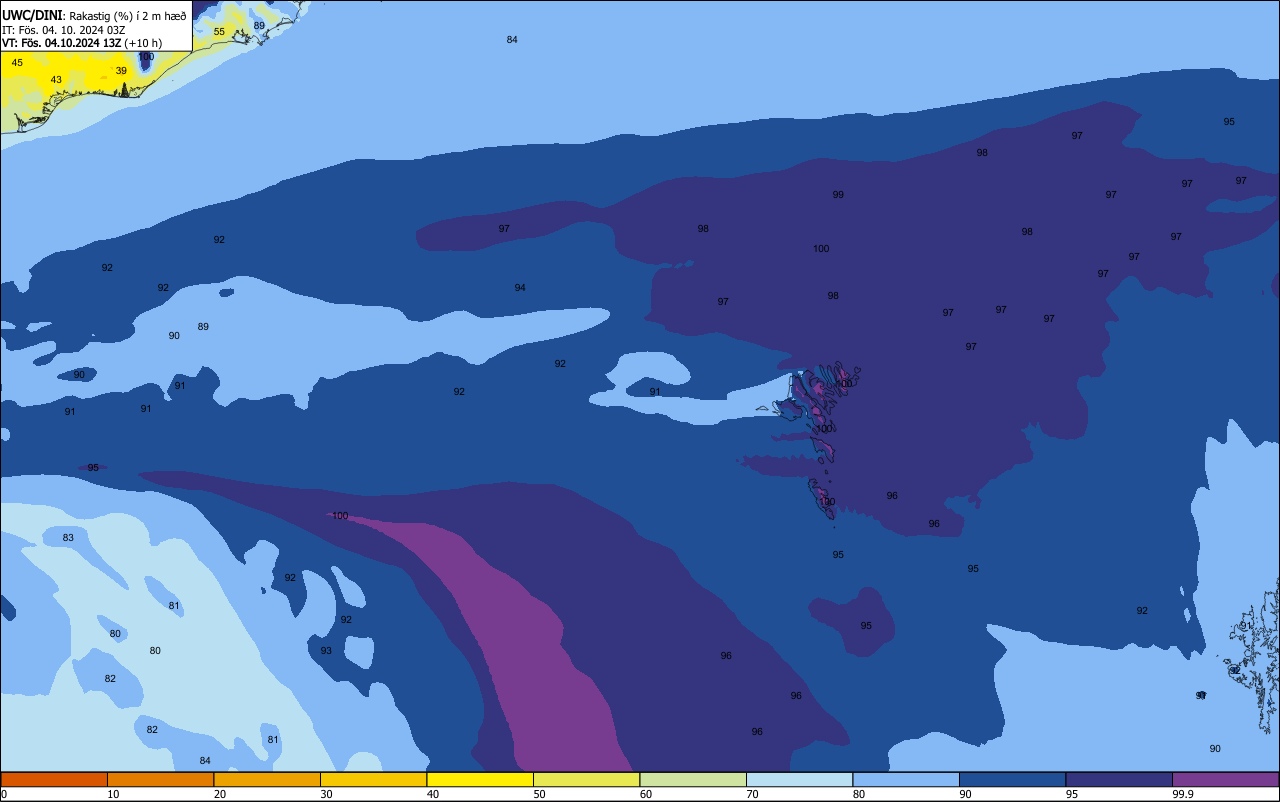The width and height of the screenshot is (1280, 802).
Task: Click the "94" humidity value on the map
Action: (520, 288)
